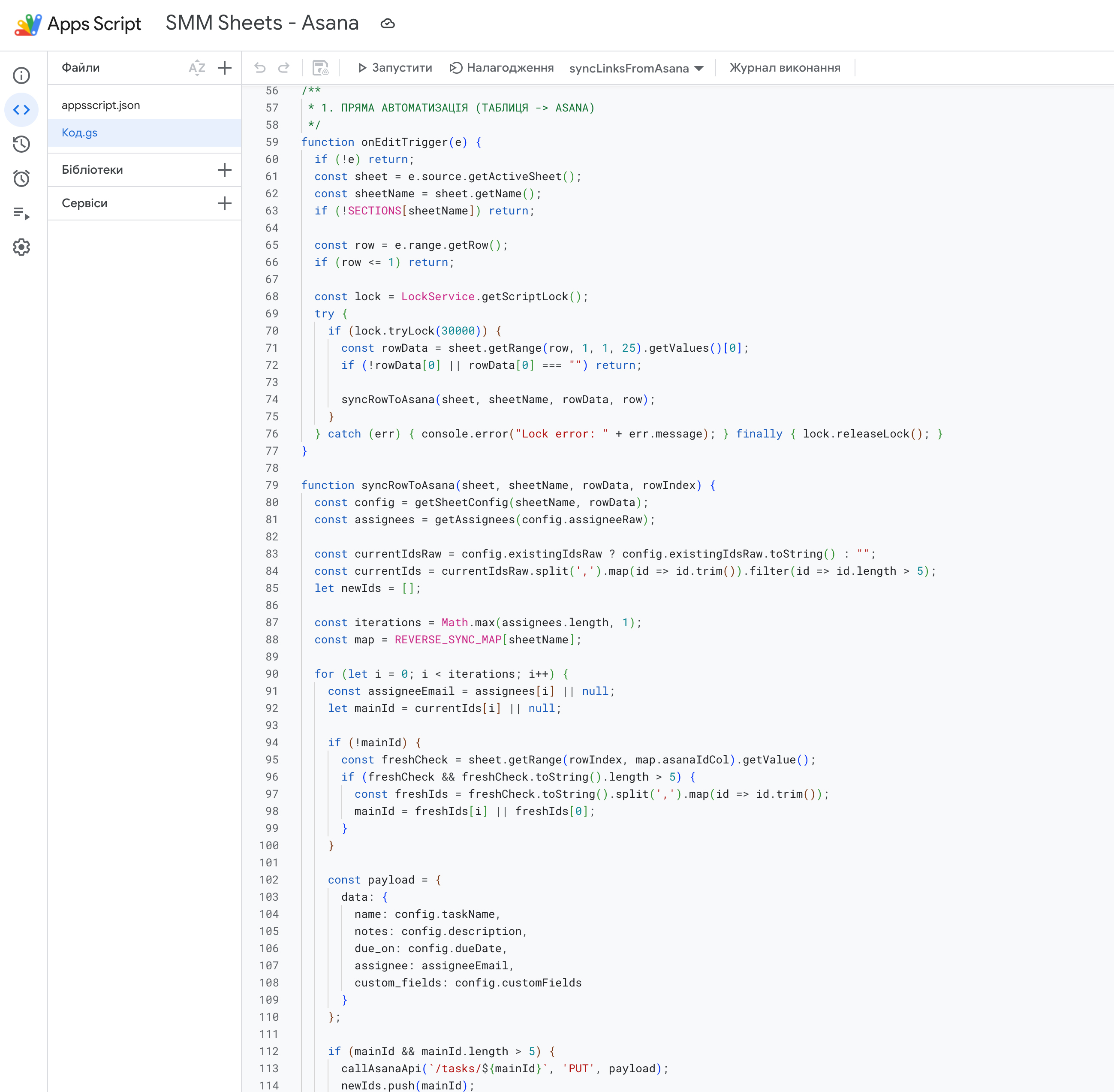
Task: Add a new file in Файли panel
Action: click(x=224, y=68)
